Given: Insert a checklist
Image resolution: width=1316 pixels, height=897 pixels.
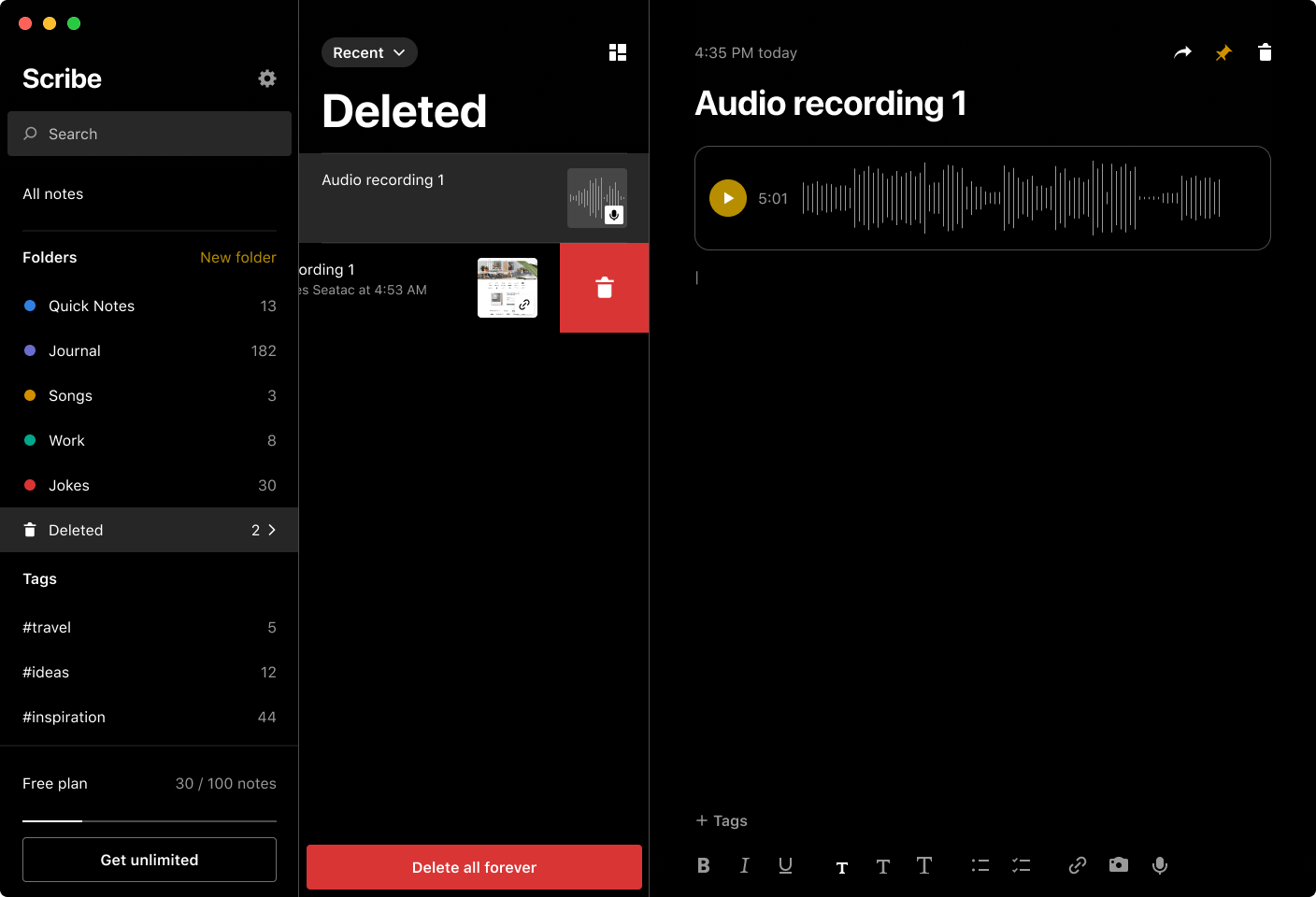Looking at the screenshot, I should tap(1022, 865).
